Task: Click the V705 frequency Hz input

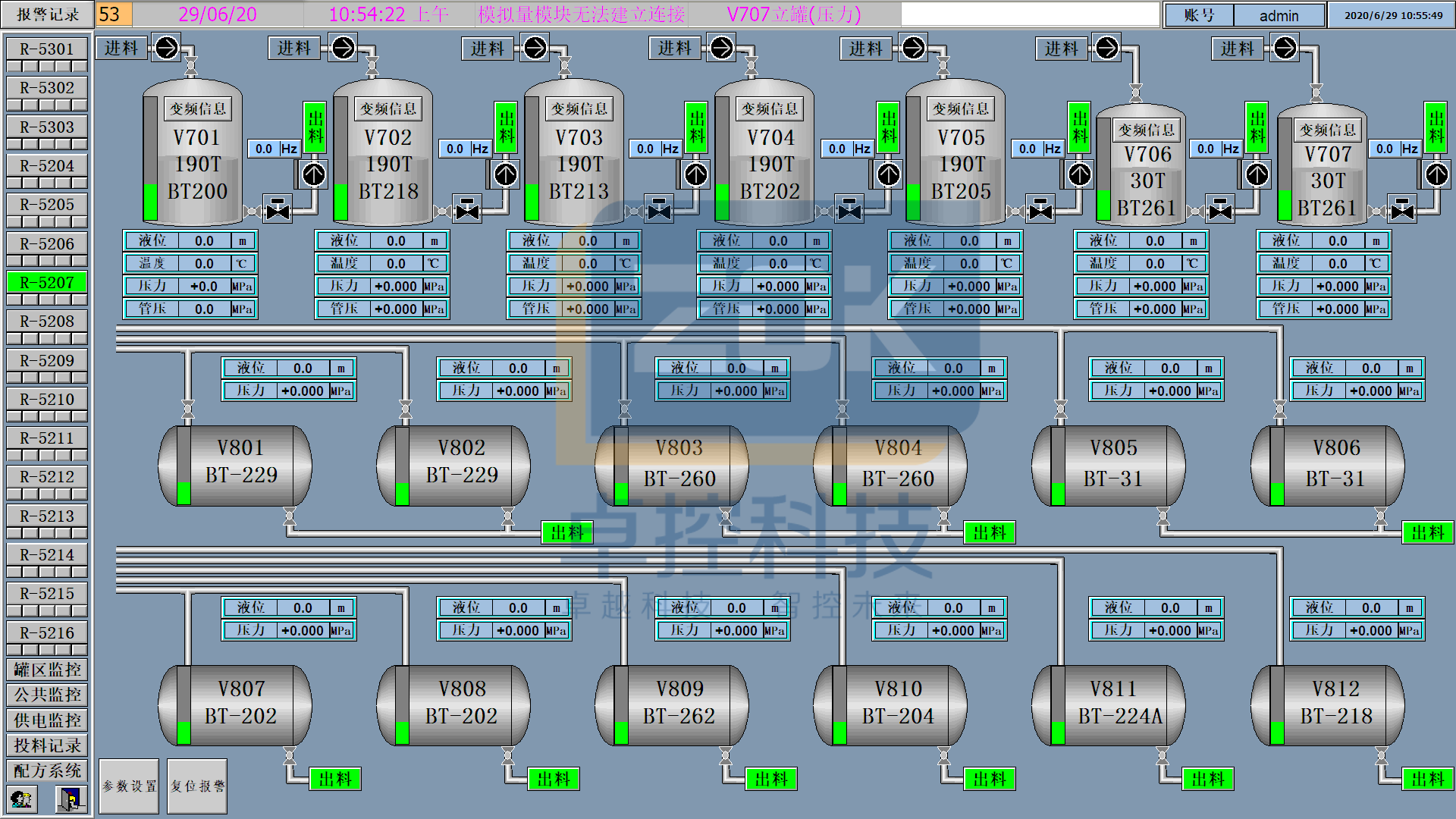Action: (x=1028, y=149)
